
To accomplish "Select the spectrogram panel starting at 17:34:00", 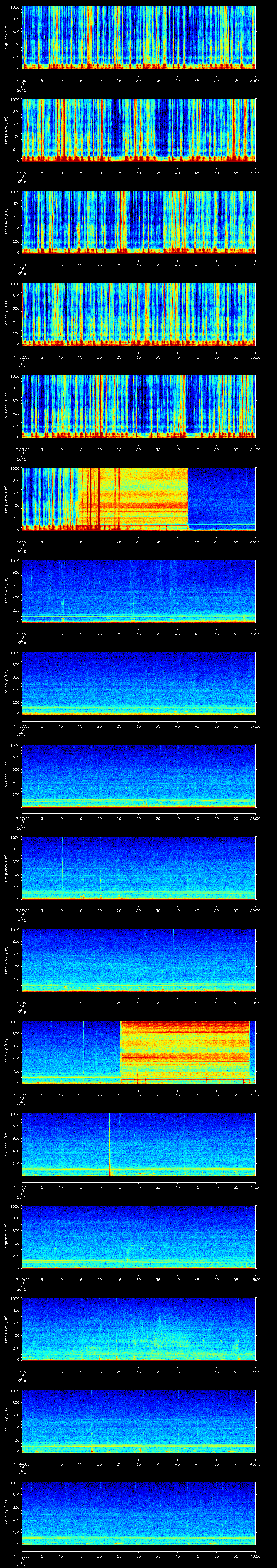I will (139, 499).
